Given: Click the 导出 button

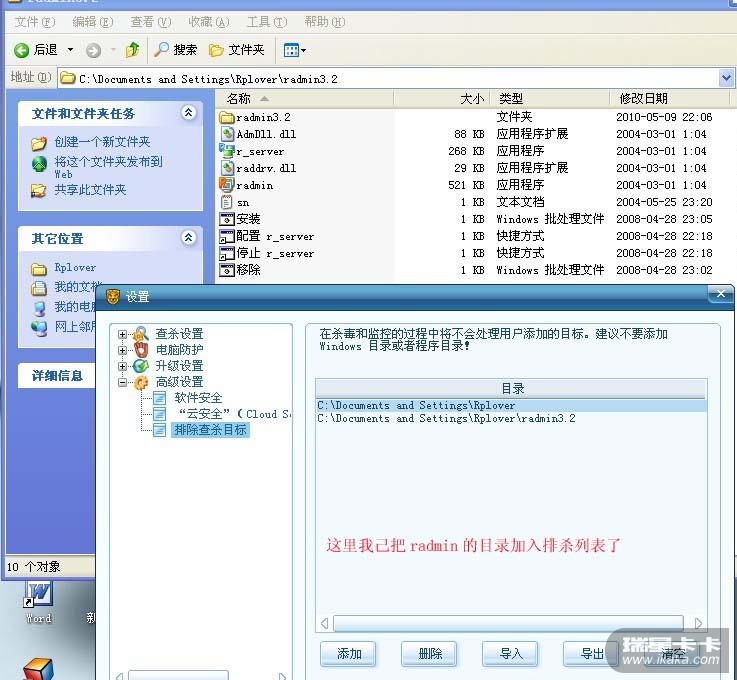Looking at the screenshot, I should 591,654.
